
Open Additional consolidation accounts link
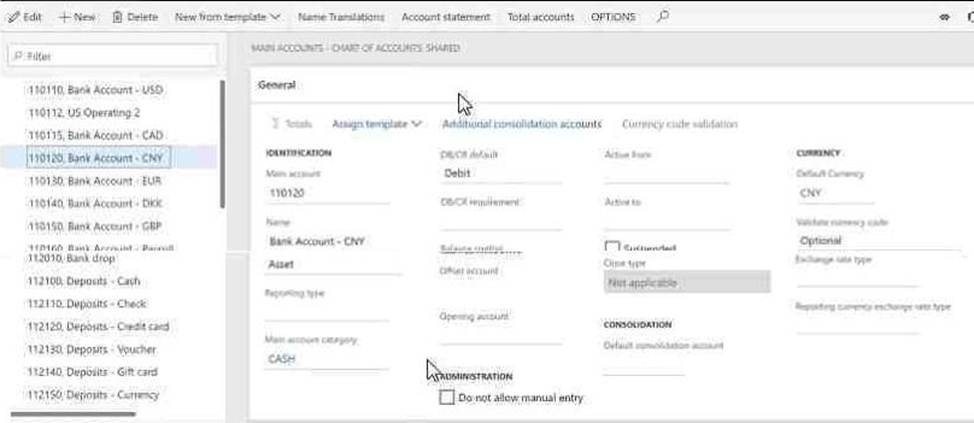click(521, 124)
